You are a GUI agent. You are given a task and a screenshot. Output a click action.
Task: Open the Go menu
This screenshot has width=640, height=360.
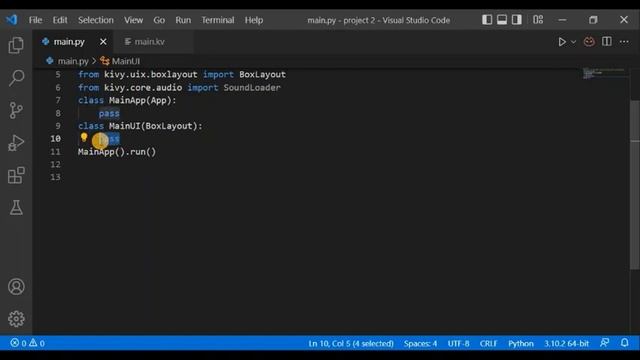pos(159,20)
